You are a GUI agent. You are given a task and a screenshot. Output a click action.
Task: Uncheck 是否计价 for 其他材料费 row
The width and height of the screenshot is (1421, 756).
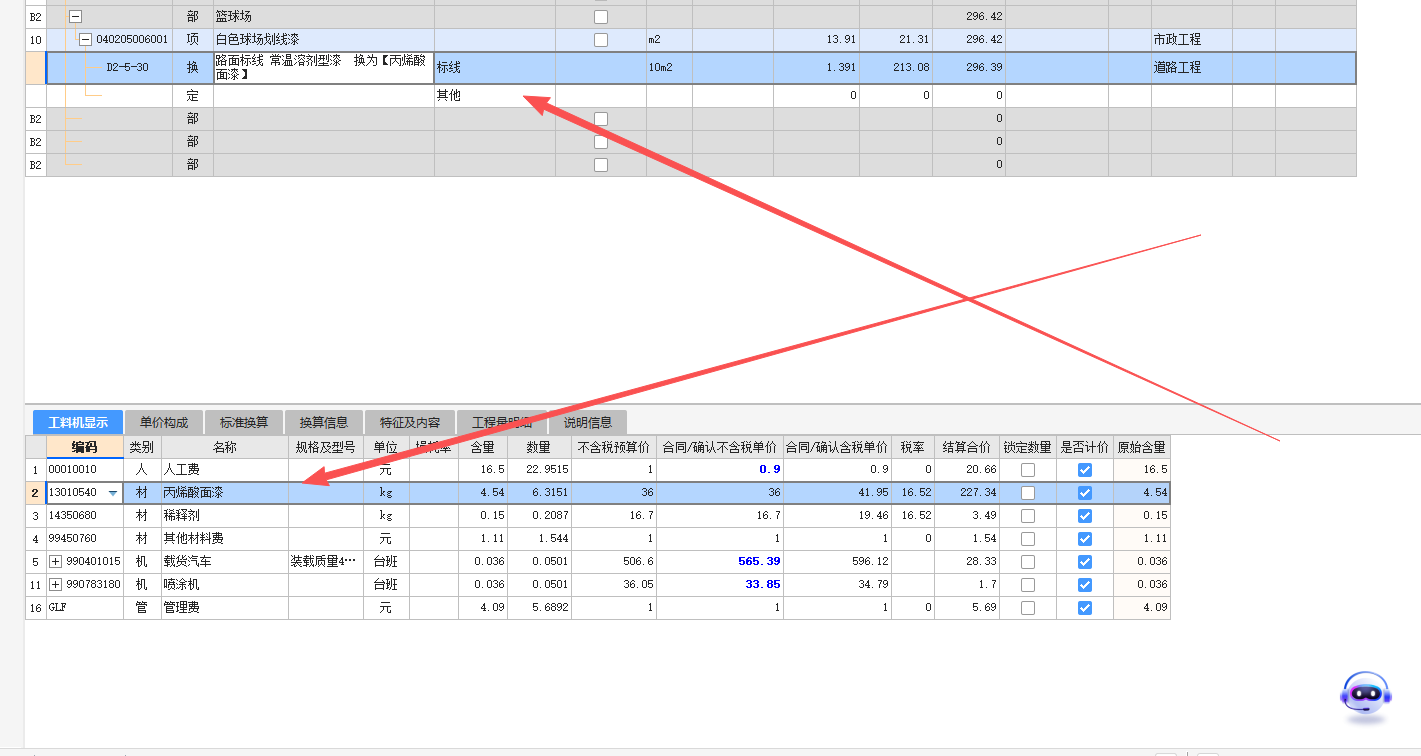pyautogui.click(x=1084, y=539)
